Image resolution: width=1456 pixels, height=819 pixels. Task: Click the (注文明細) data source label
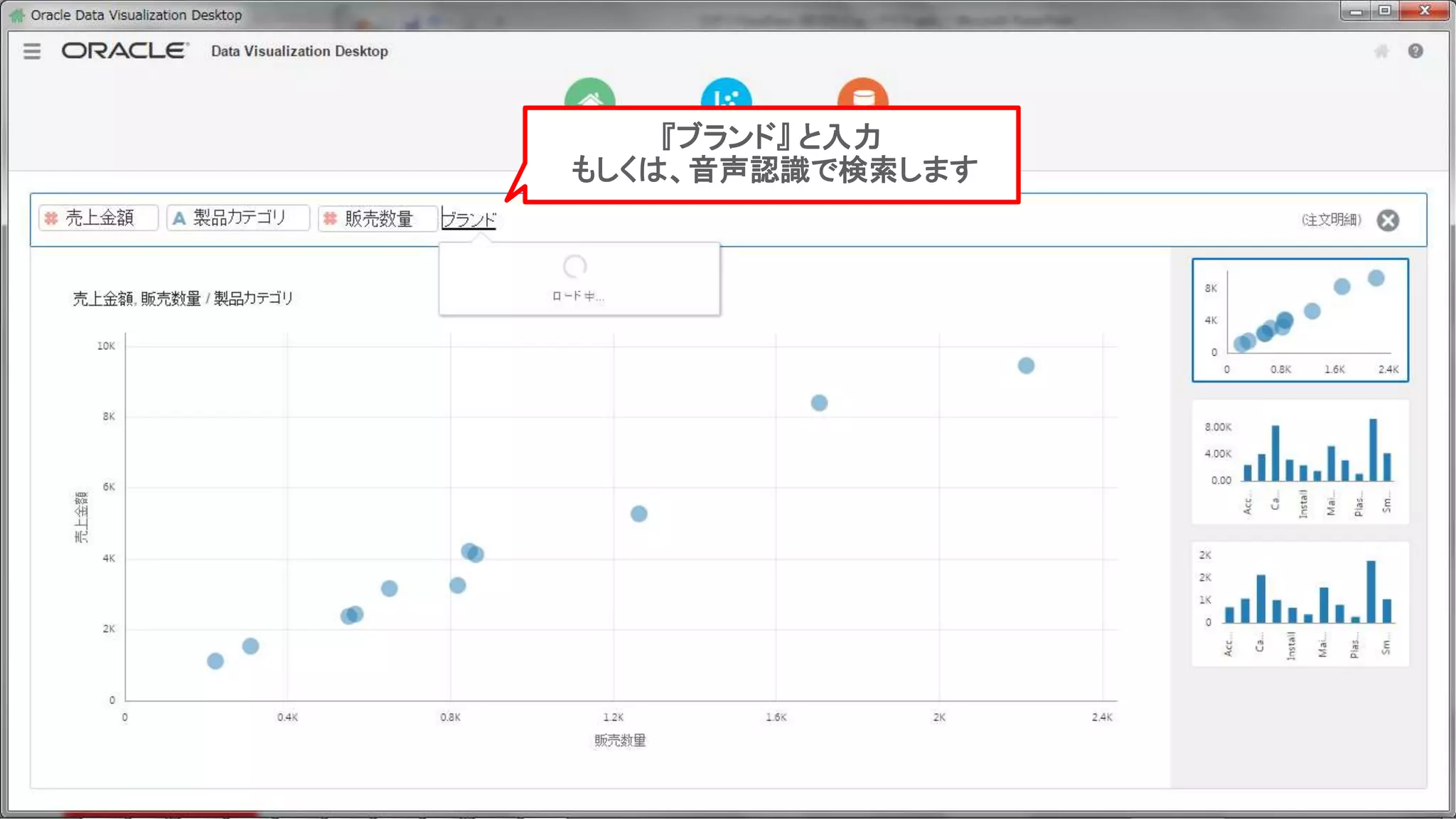pyautogui.click(x=1332, y=220)
